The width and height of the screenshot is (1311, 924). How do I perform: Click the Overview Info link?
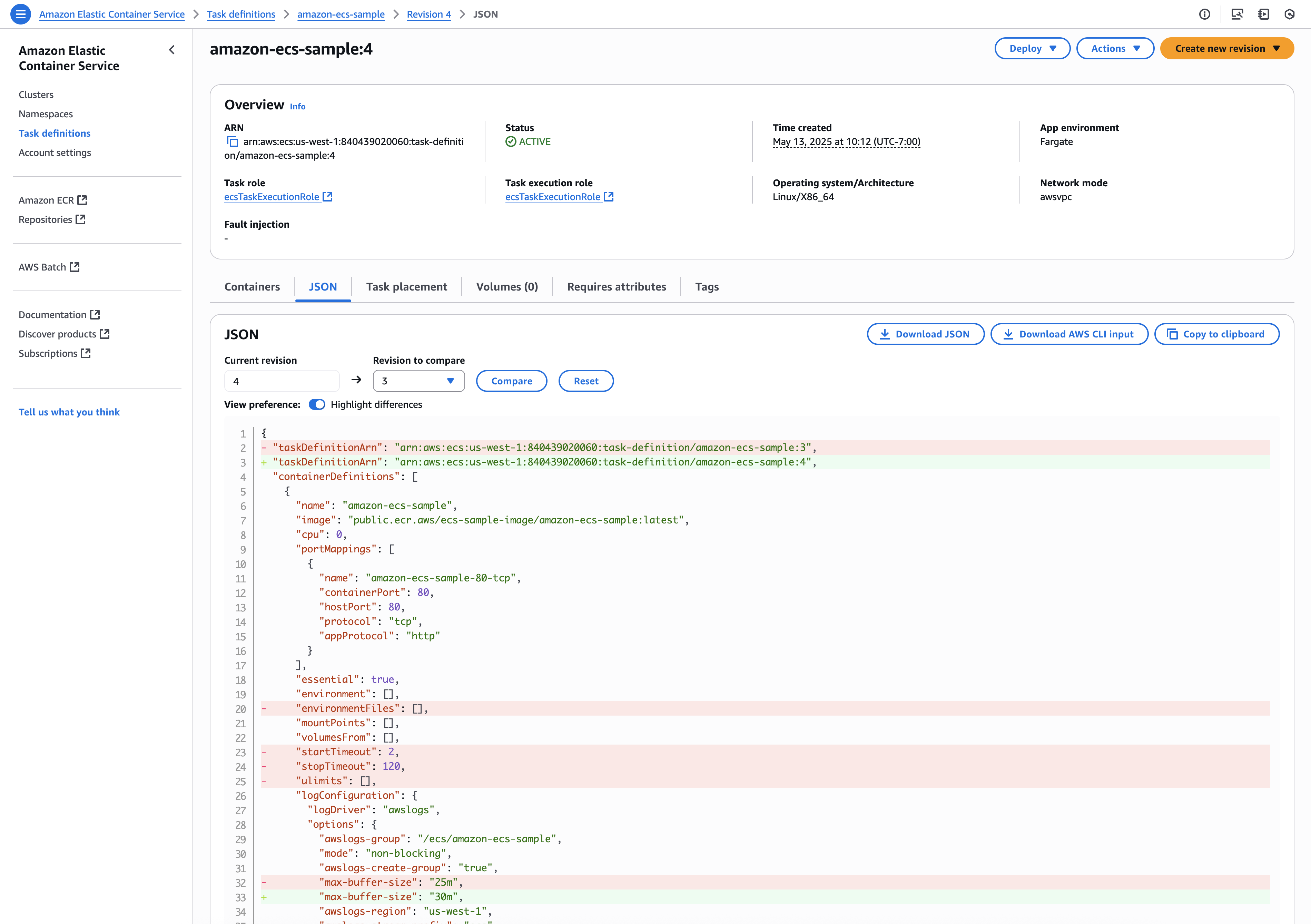click(297, 106)
